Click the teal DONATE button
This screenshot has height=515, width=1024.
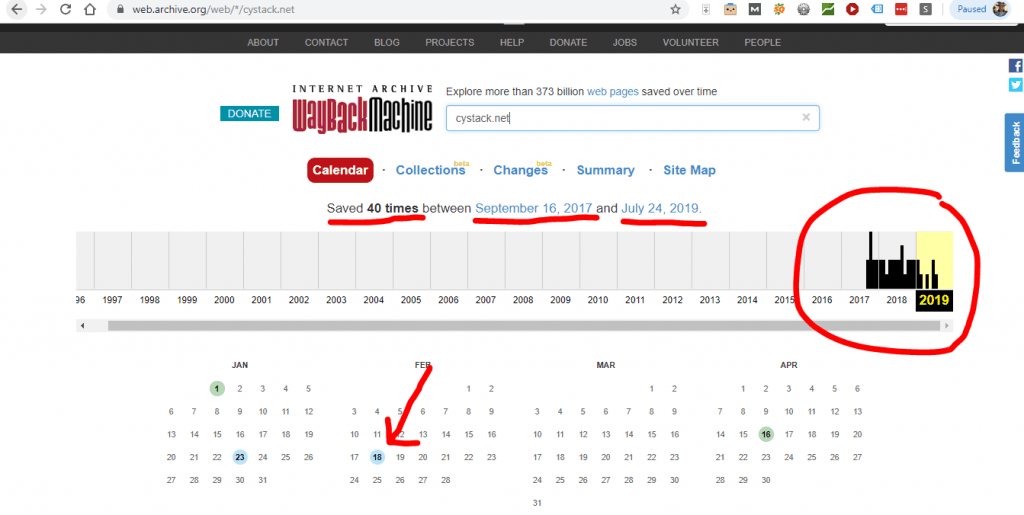click(x=249, y=114)
